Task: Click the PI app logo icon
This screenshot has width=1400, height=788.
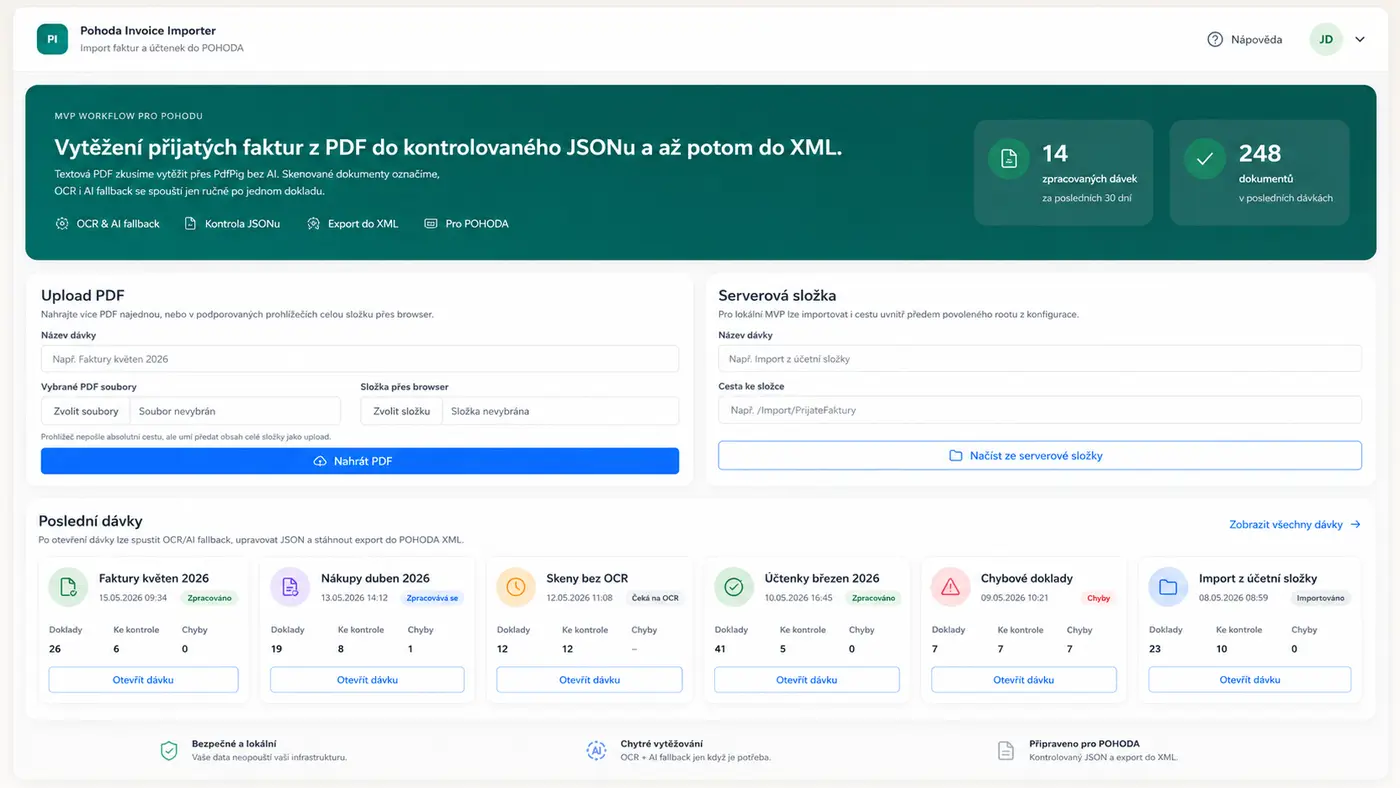Action: click(52, 39)
